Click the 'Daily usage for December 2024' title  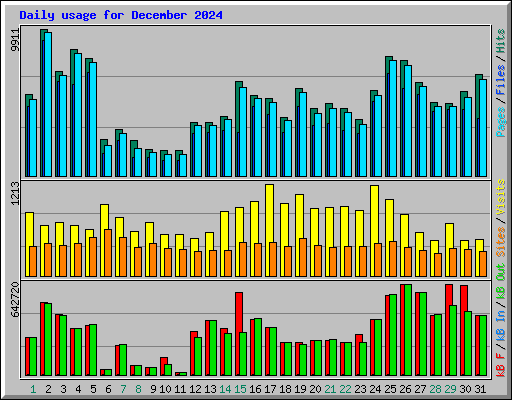click(121, 15)
